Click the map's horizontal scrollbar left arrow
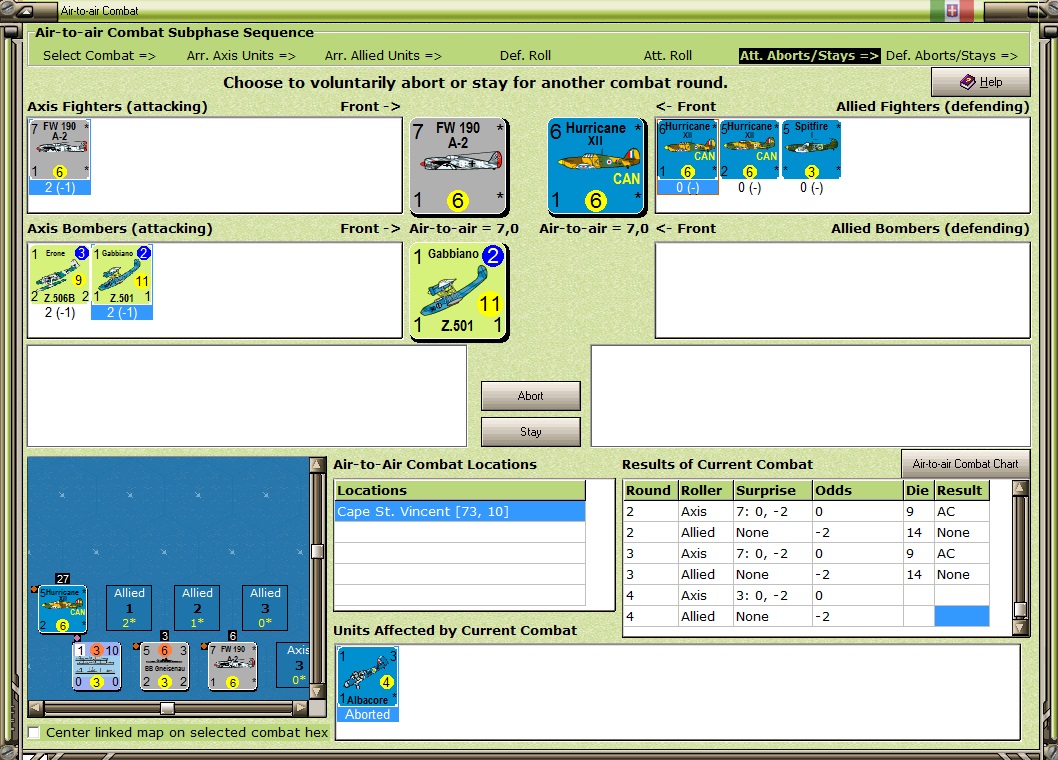The width and height of the screenshot is (1058, 760). coord(36,708)
